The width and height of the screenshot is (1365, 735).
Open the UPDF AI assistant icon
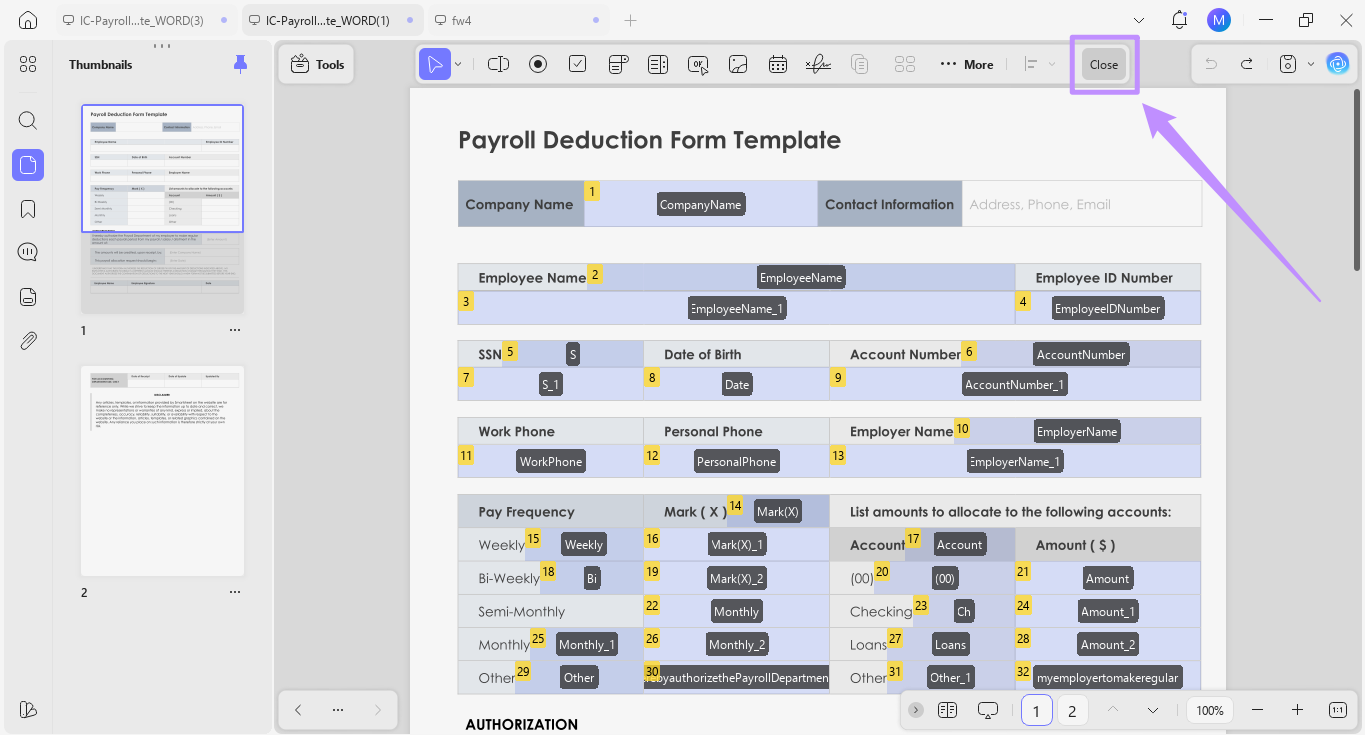coord(1338,64)
